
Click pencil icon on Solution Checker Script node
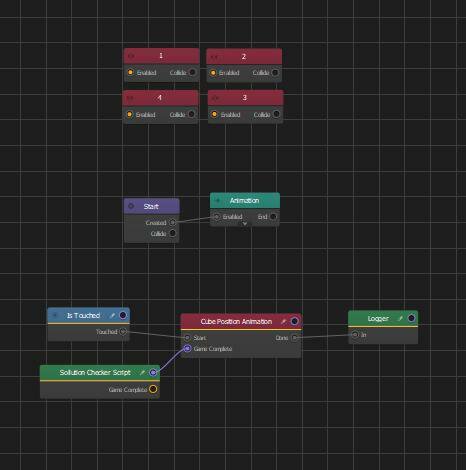point(142,372)
